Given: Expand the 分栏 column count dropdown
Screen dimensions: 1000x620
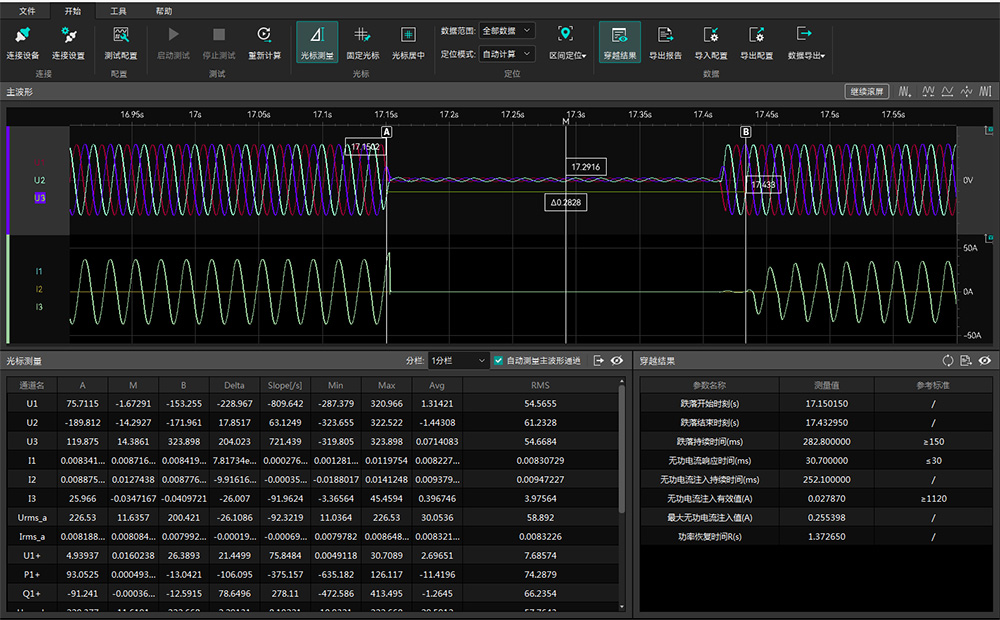Looking at the screenshot, I should (x=458, y=360).
